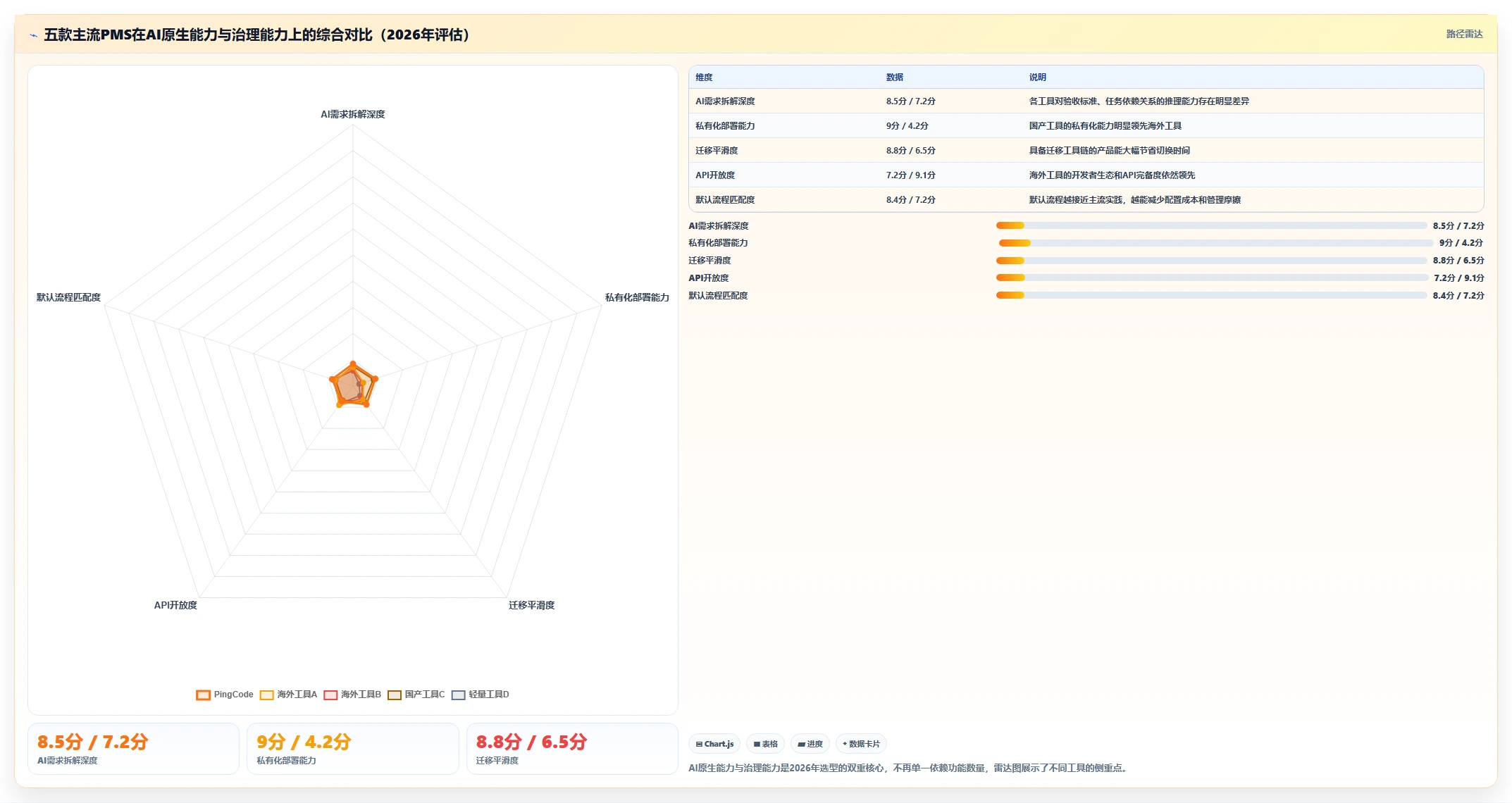
Task: Click the 私有化部署能力 progress bar
Action: coord(1216,243)
